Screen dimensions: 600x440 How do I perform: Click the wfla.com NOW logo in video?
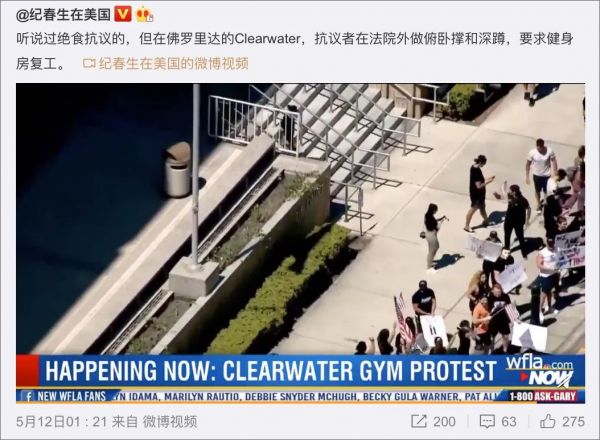[540, 371]
